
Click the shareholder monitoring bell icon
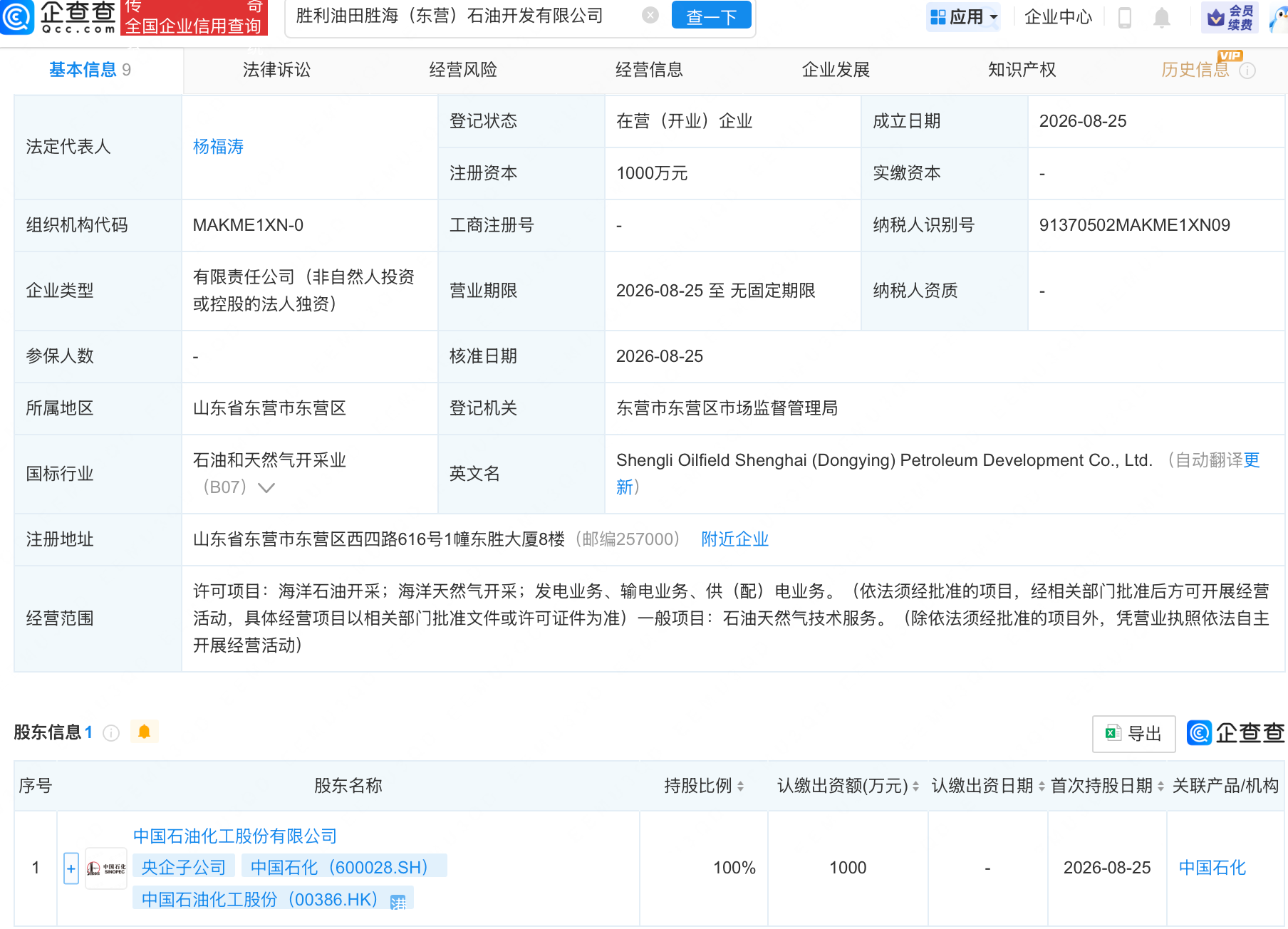click(x=144, y=732)
